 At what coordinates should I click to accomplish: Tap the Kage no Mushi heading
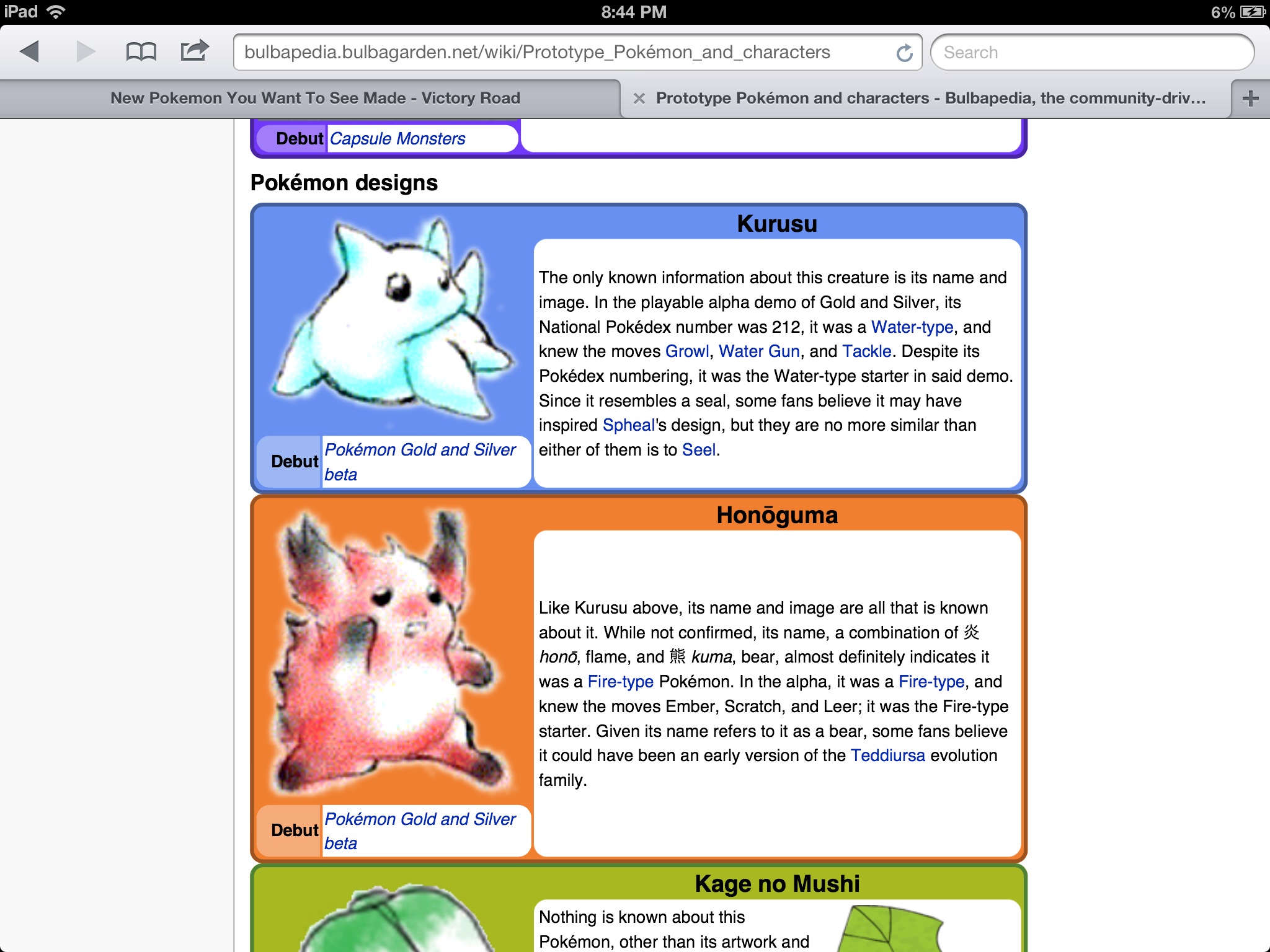[777, 884]
